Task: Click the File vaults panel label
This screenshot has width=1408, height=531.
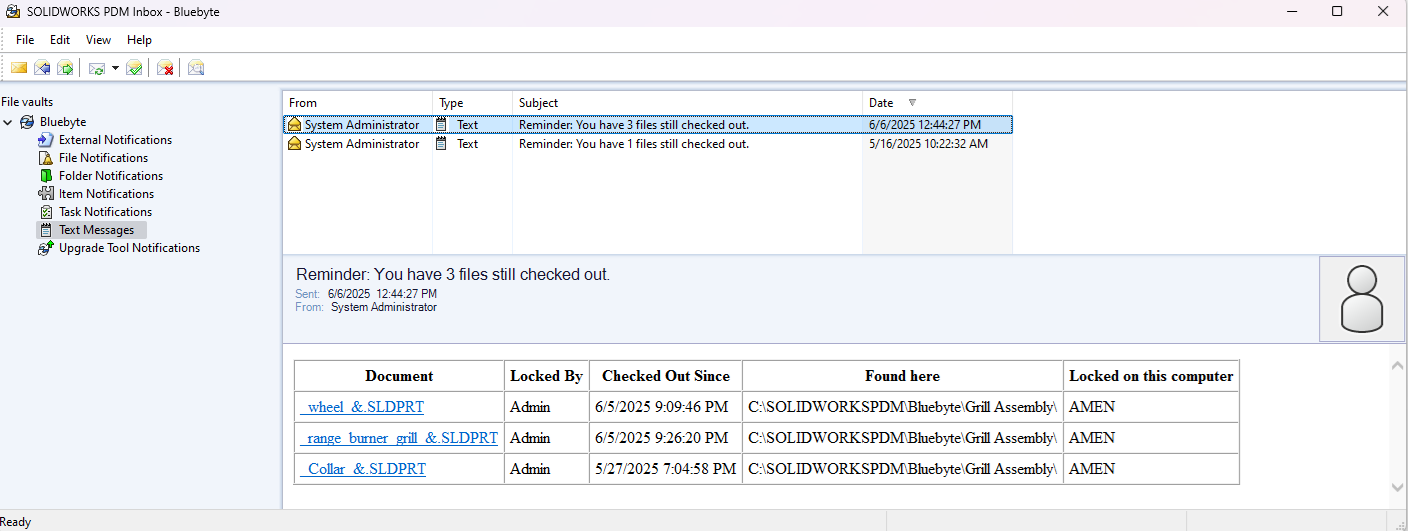Action: tap(27, 102)
